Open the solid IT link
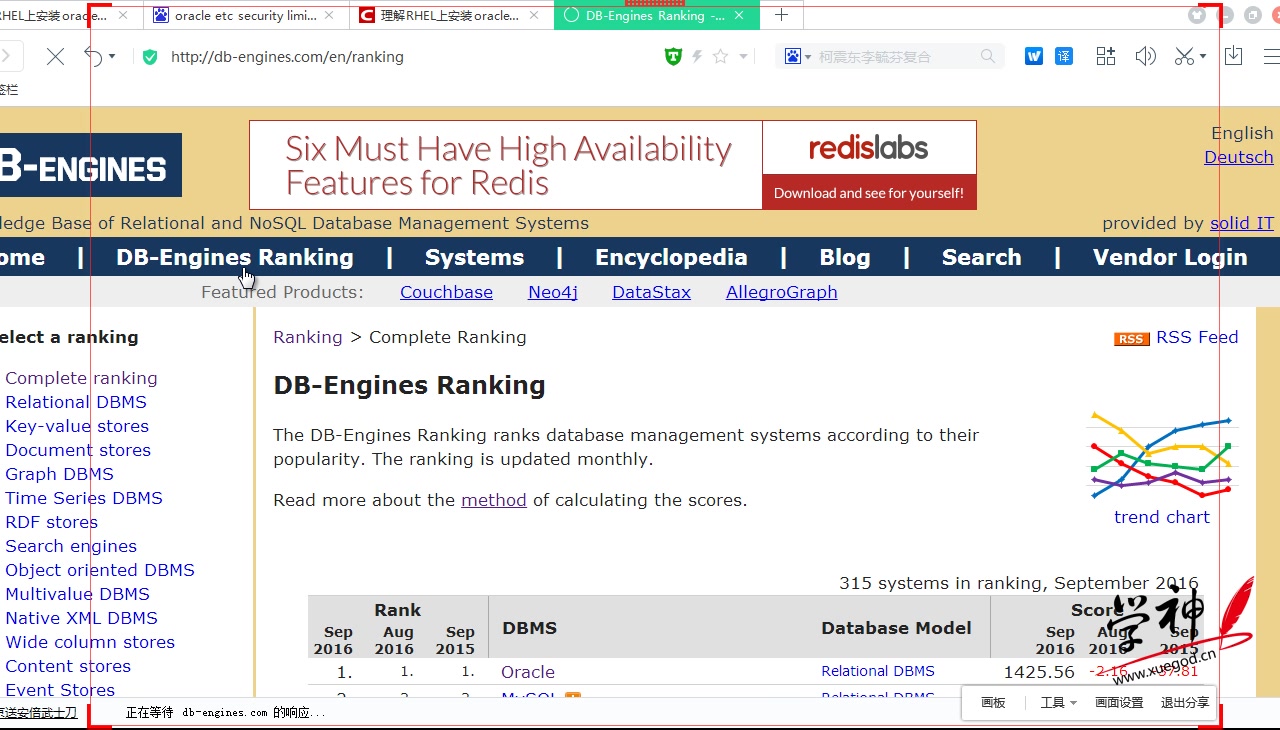This screenshot has height=730, width=1280. click(1242, 223)
